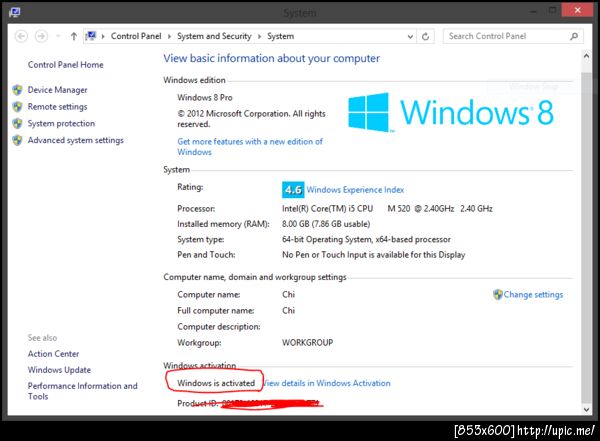The width and height of the screenshot is (600, 441).
Task: Refresh the System page
Action: click(426, 37)
